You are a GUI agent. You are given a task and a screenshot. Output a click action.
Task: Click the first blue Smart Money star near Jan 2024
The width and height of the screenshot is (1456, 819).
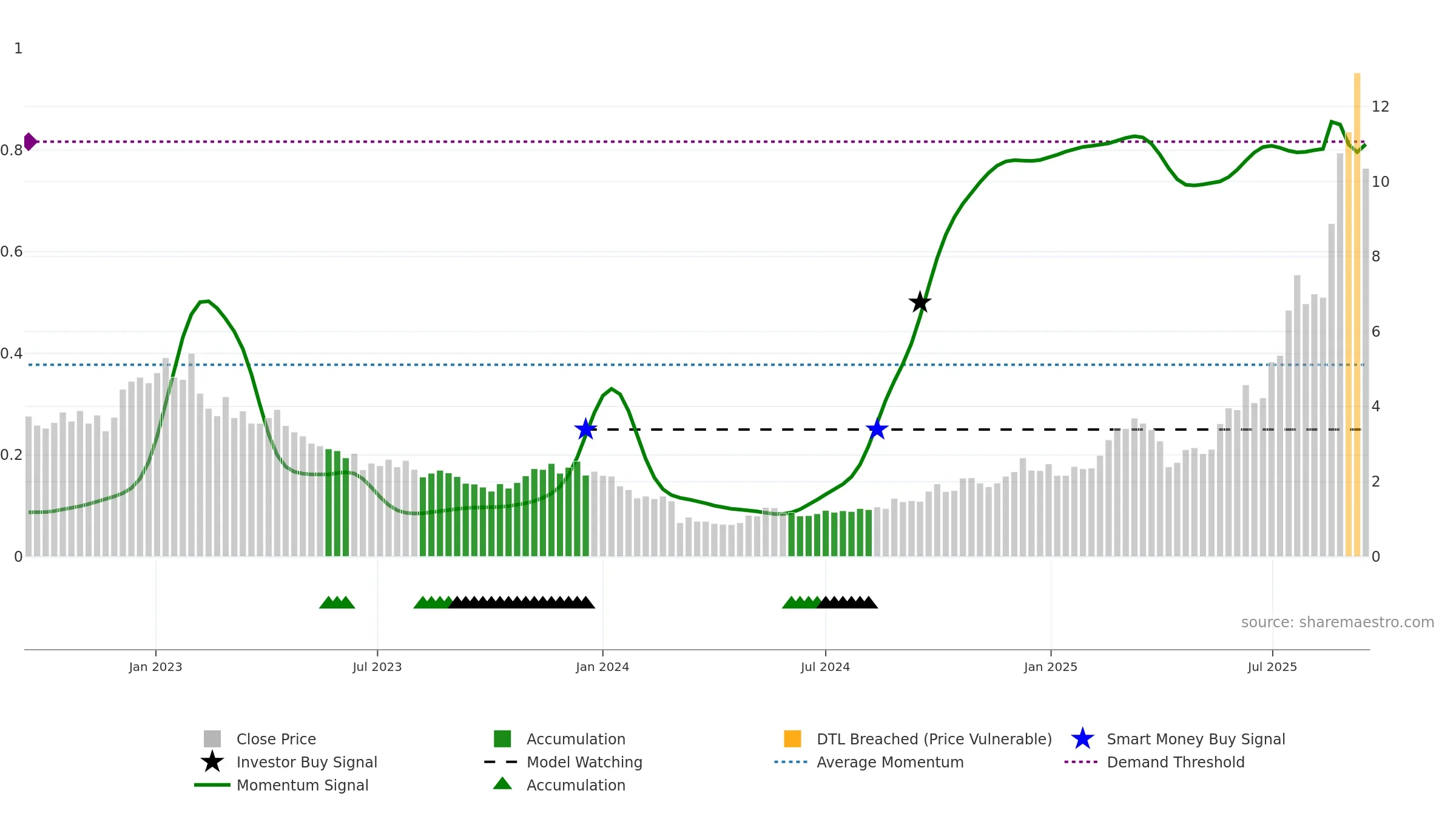coord(585,430)
